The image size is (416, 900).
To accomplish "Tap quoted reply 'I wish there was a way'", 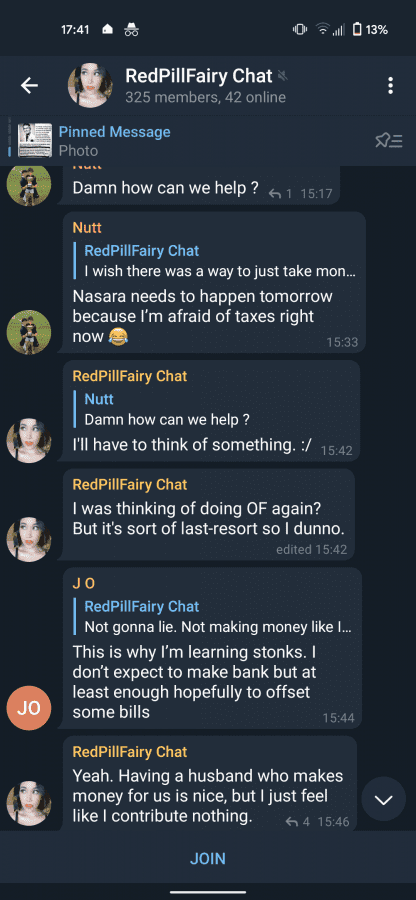I will 220,262.
